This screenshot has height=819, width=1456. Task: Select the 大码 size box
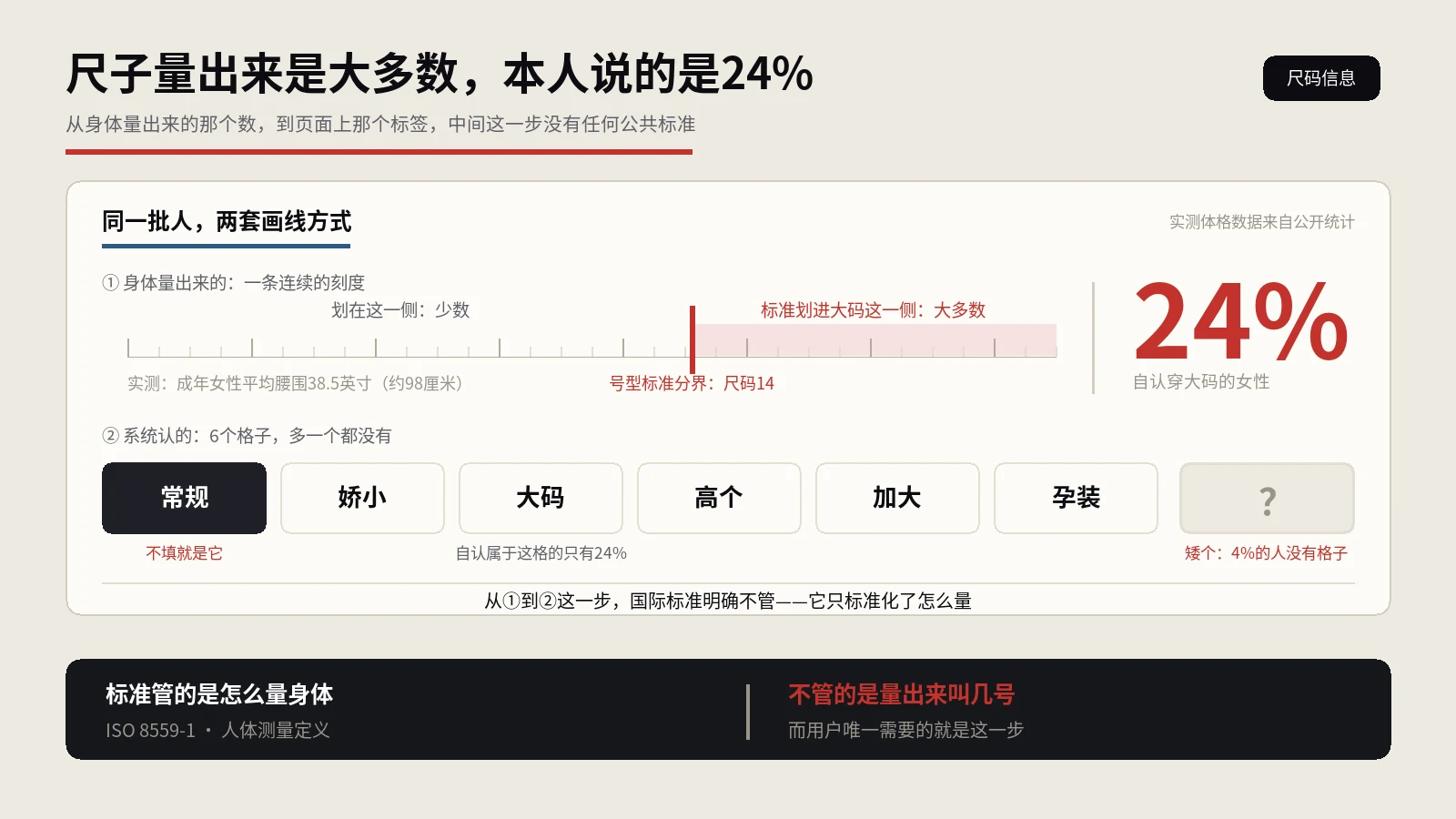click(x=541, y=498)
